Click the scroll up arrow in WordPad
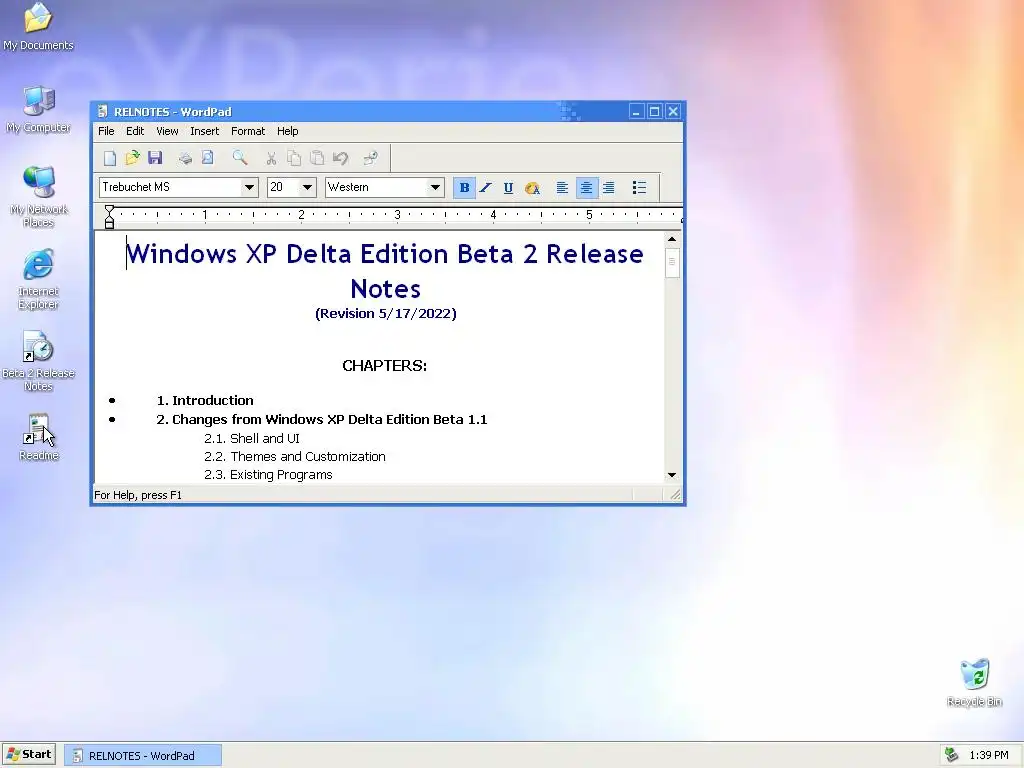 pos(671,239)
